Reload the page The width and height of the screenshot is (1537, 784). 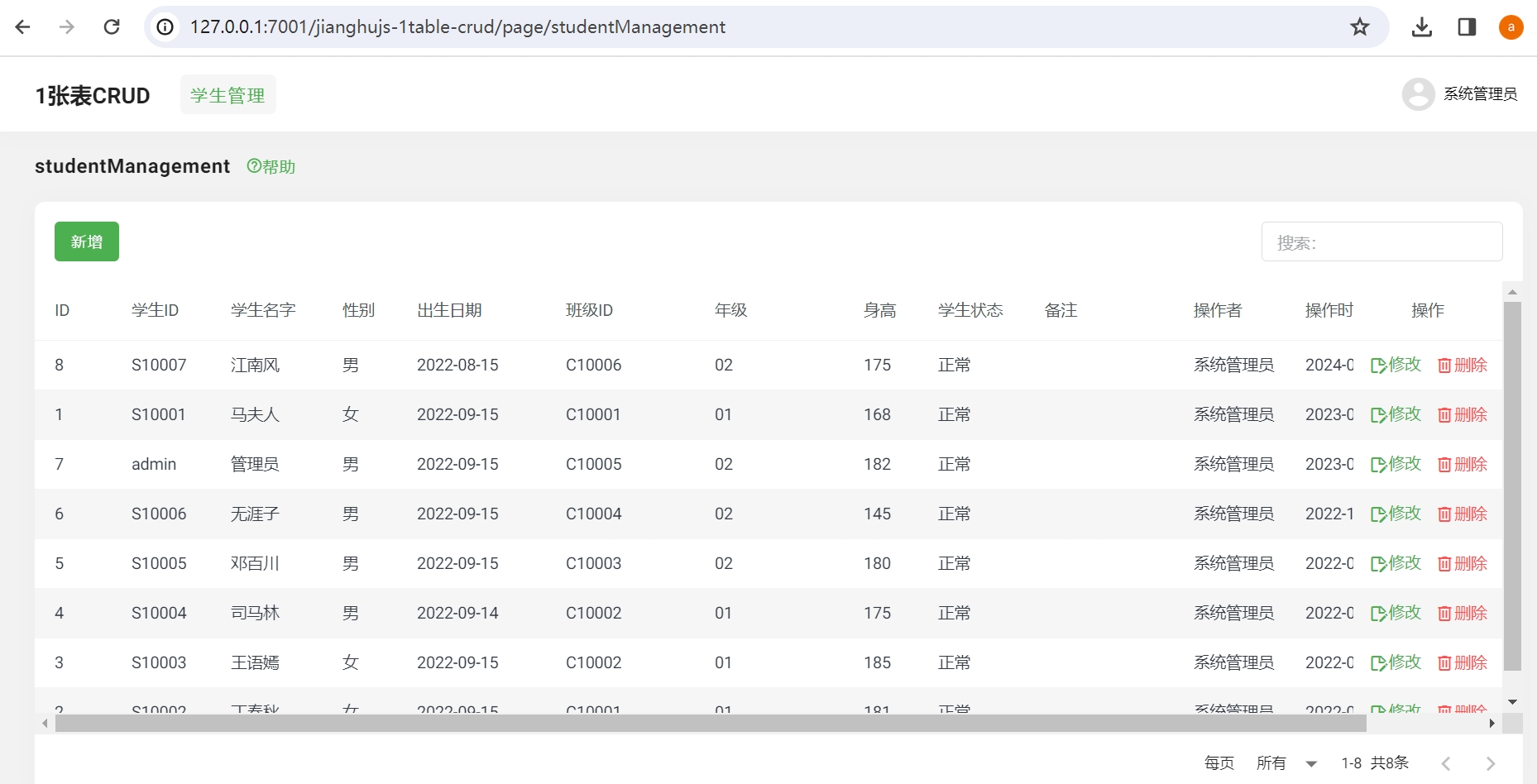[112, 27]
